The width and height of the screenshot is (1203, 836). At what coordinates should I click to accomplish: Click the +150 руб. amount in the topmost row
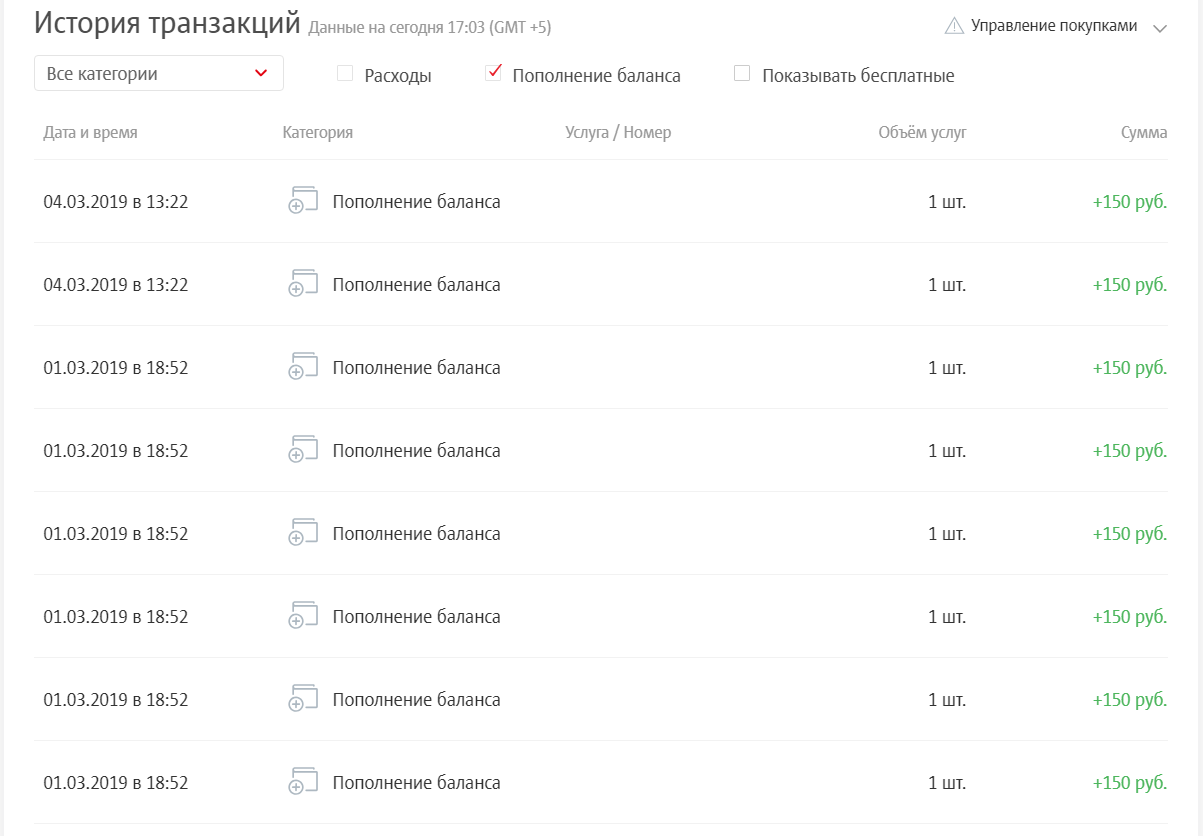pyautogui.click(x=1130, y=202)
